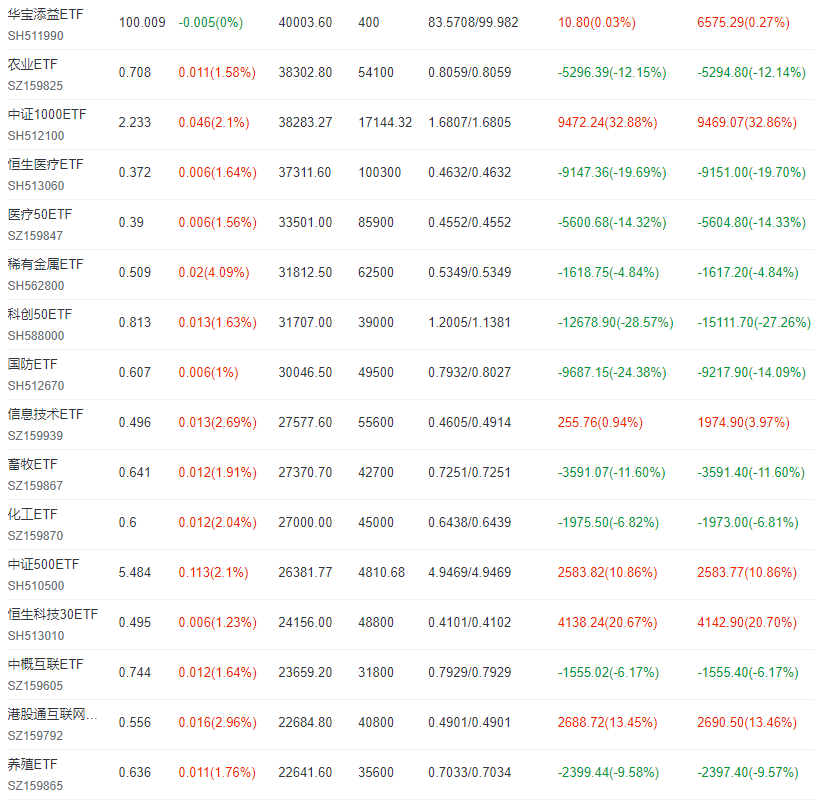Click profit 4138.24(20.67%)

tap(607, 622)
